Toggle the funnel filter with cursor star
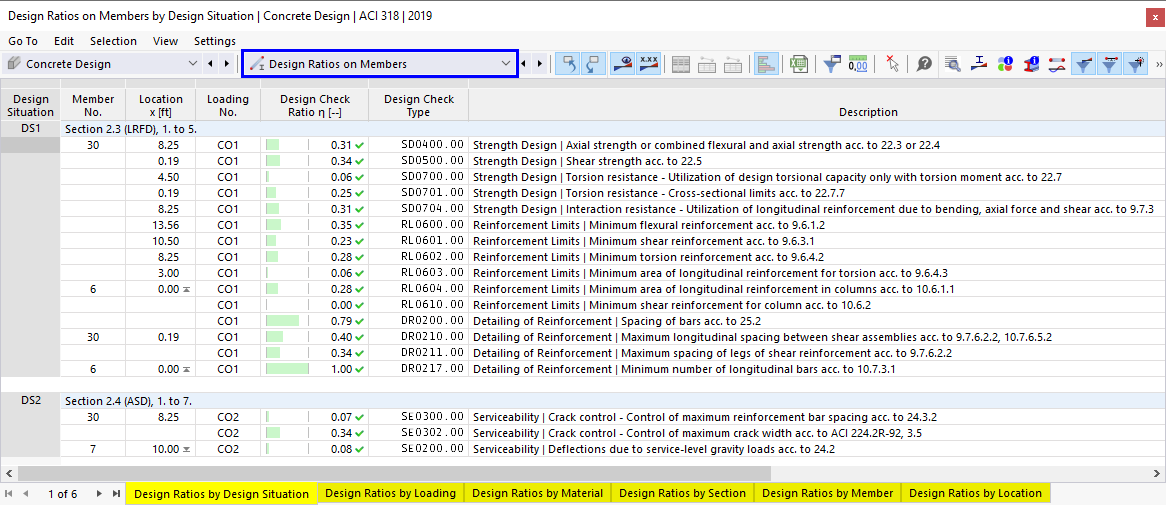 coord(1136,64)
